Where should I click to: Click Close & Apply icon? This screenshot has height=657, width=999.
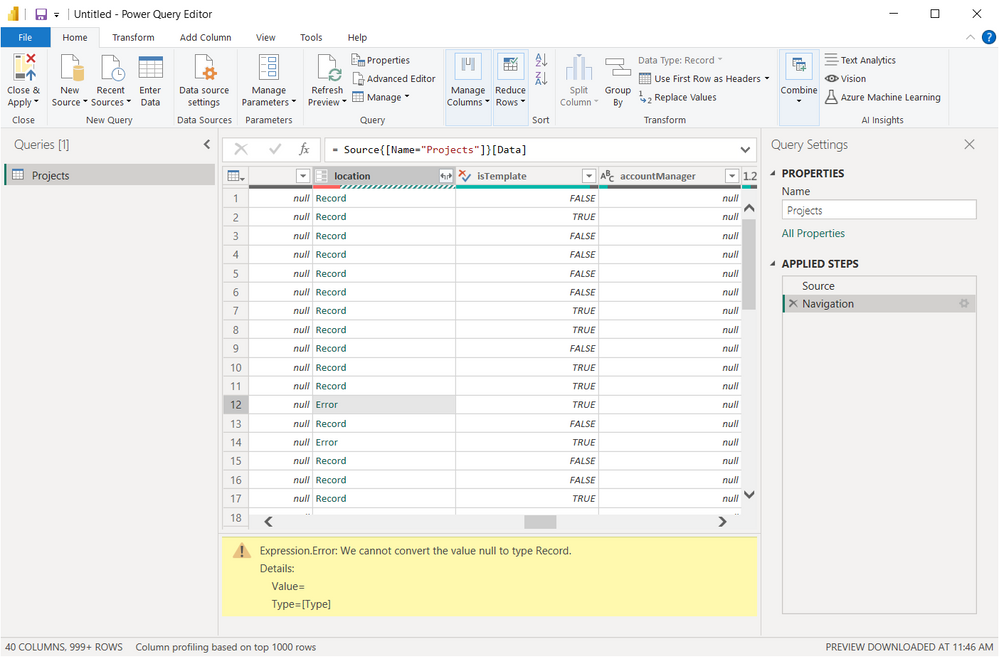coord(24,68)
